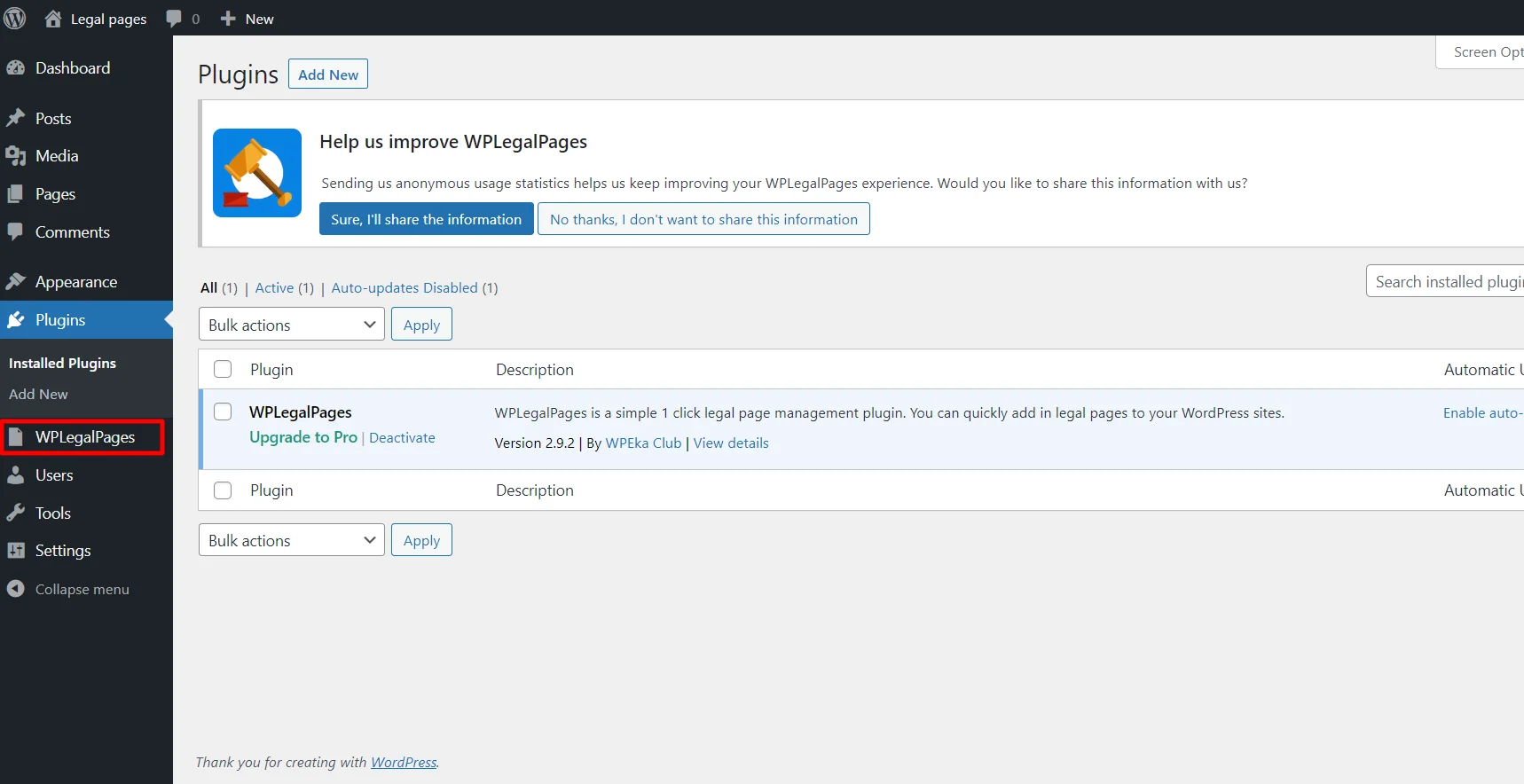Select Installed Plugins submenu item
The height and width of the screenshot is (784, 1524).
(62, 364)
